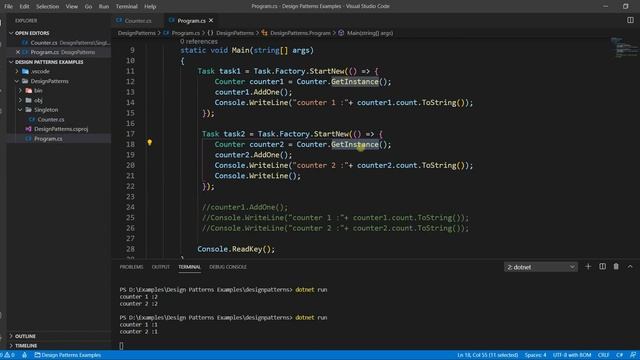The image size is (640, 360).
Task: Expand the obj folder chevron
Action: [20, 100]
